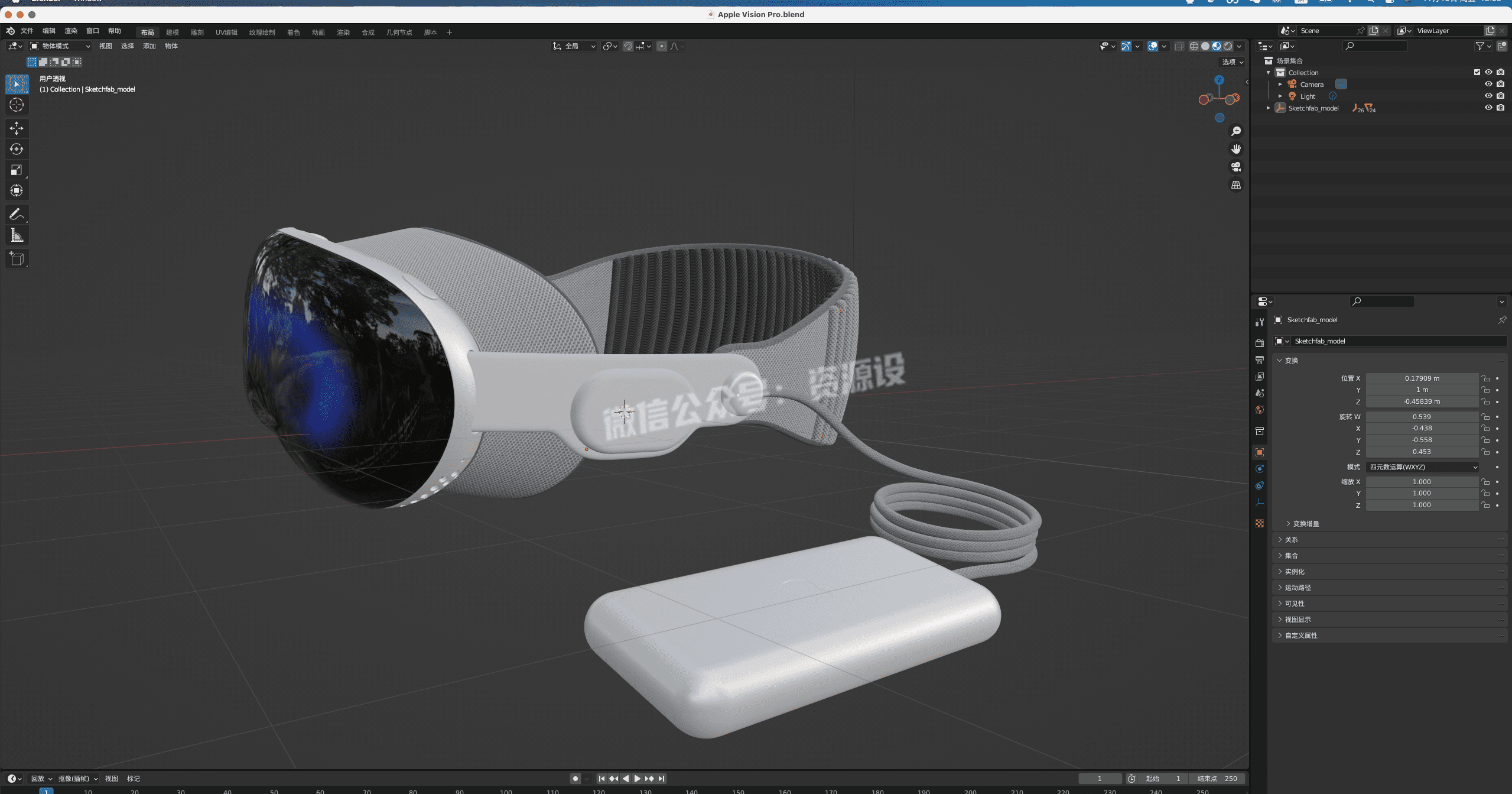This screenshot has height=794, width=1512.
Task: Open the 选项 options dropdown
Action: [1233, 62]
